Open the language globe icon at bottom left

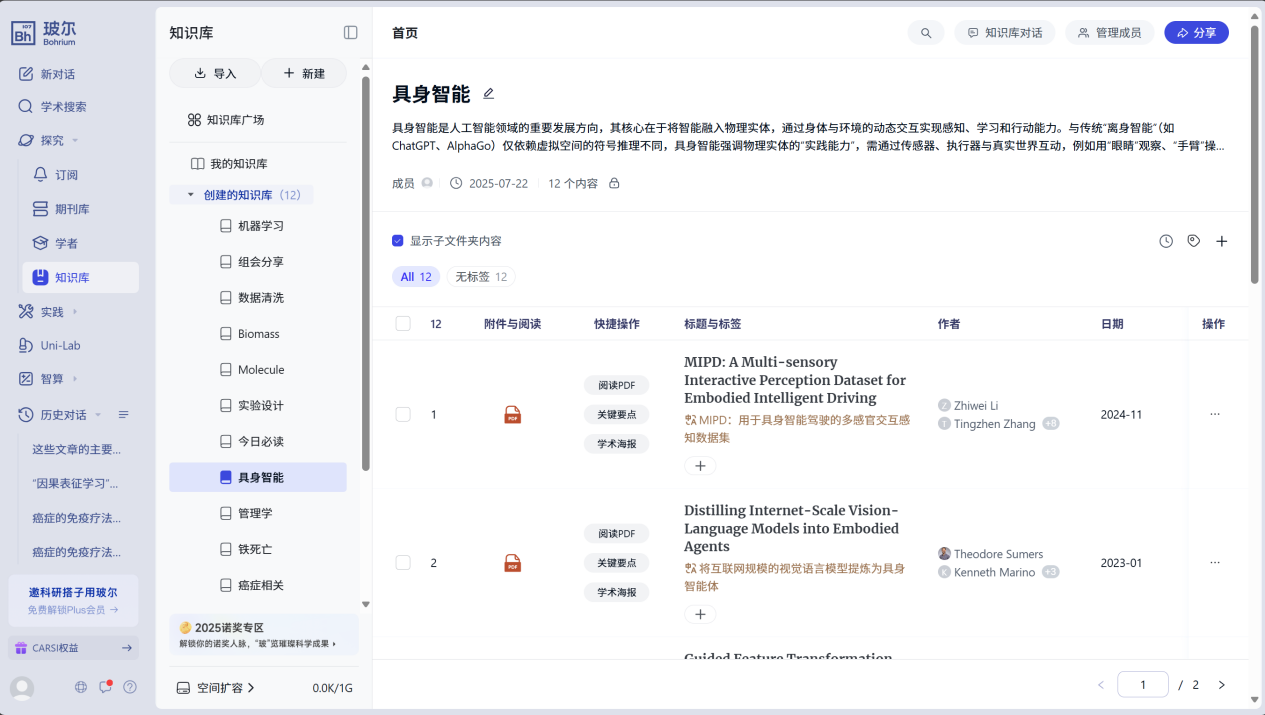(x=81, y=687)
